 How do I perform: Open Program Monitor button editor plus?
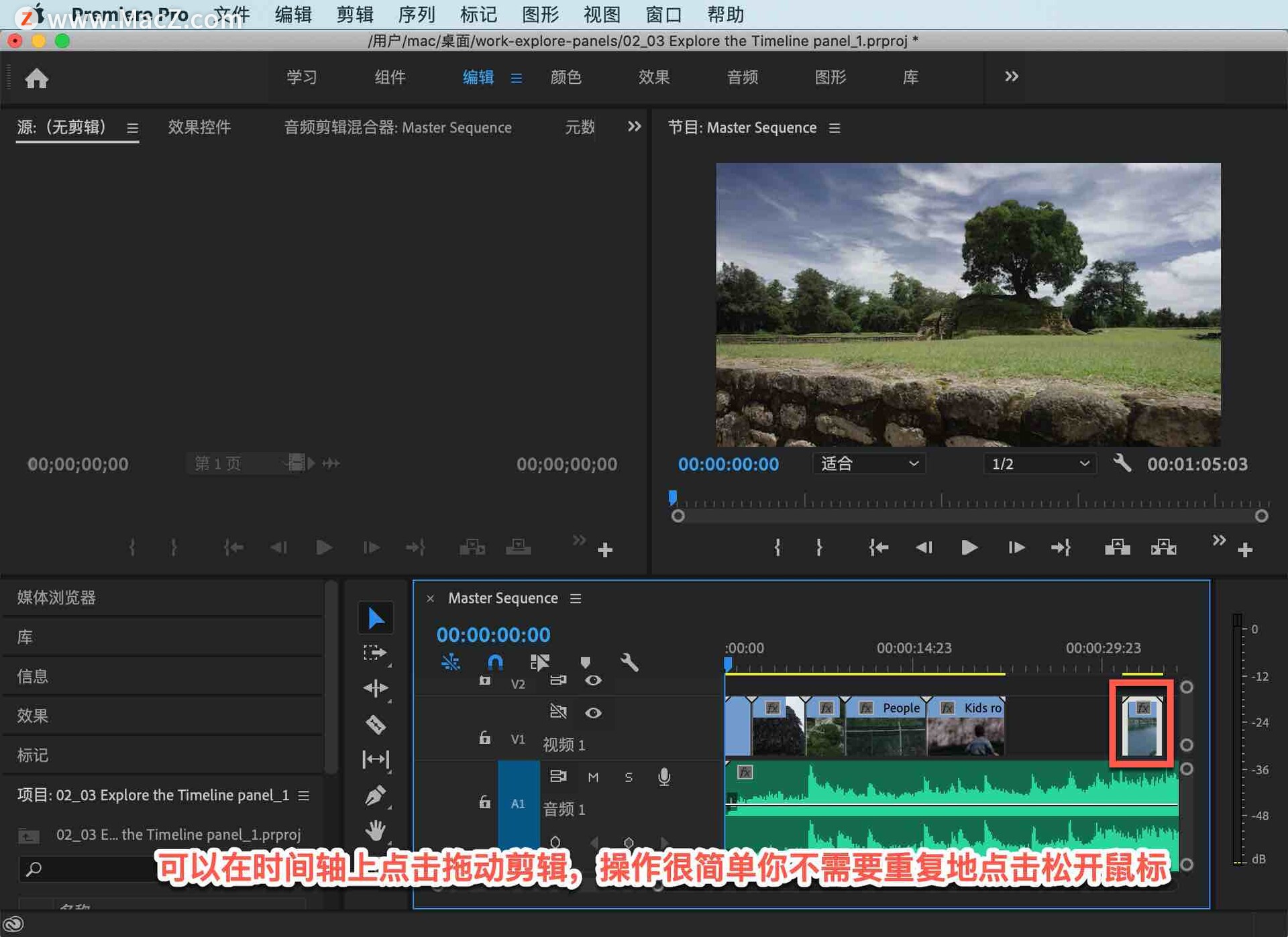tap(1246, 550)
